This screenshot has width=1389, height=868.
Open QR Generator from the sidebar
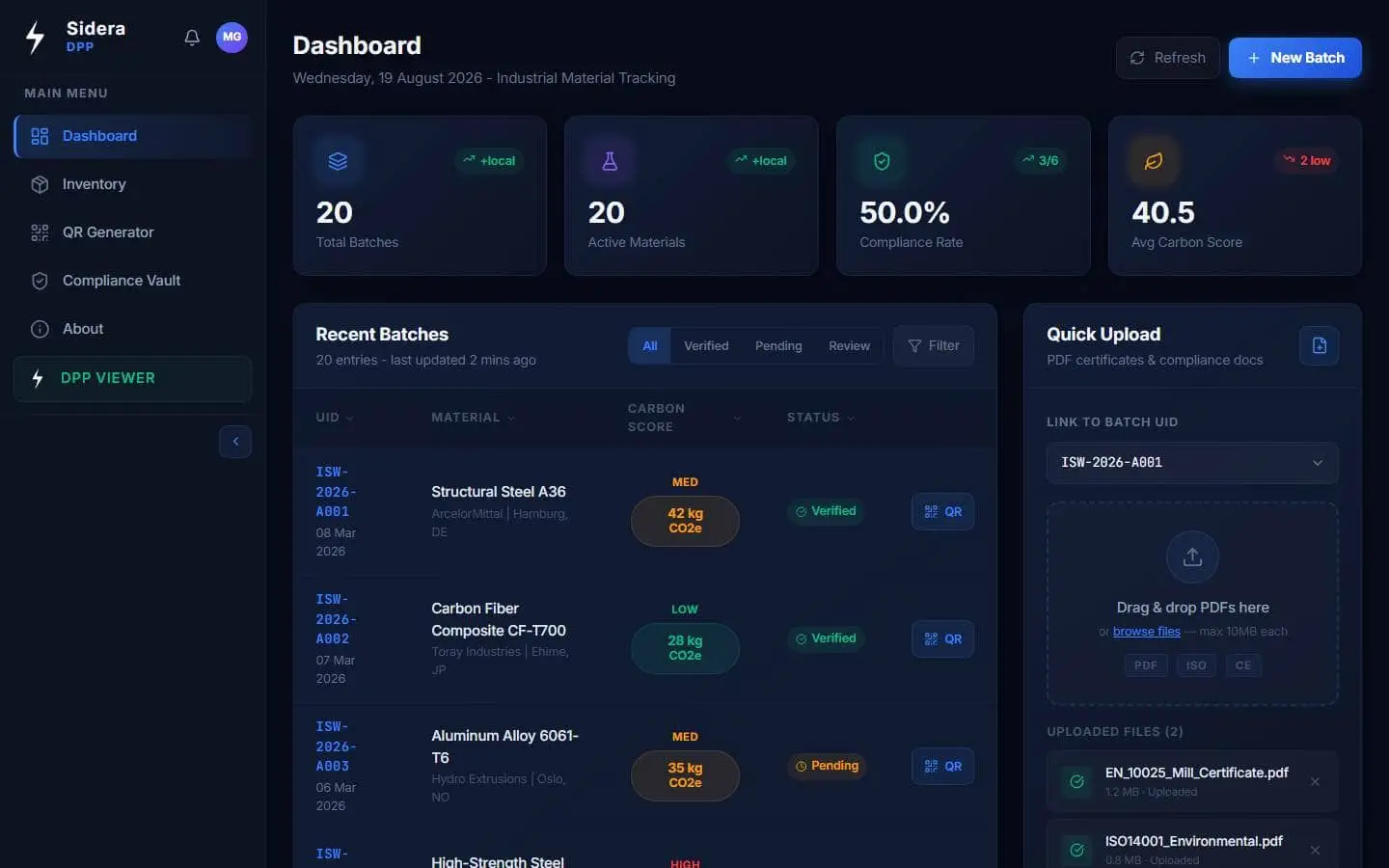tap(133, 232)
